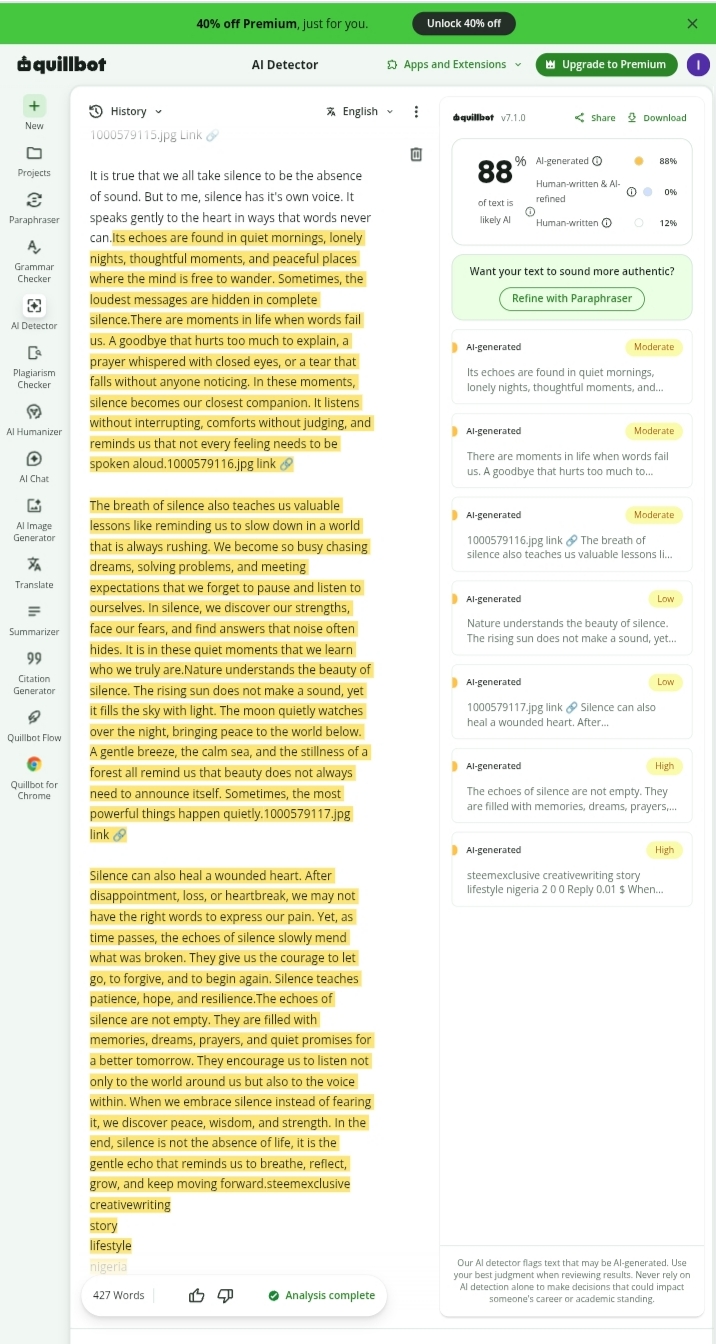Give thumbs up feedback
716x1344 pixels.
[197, 1295]
